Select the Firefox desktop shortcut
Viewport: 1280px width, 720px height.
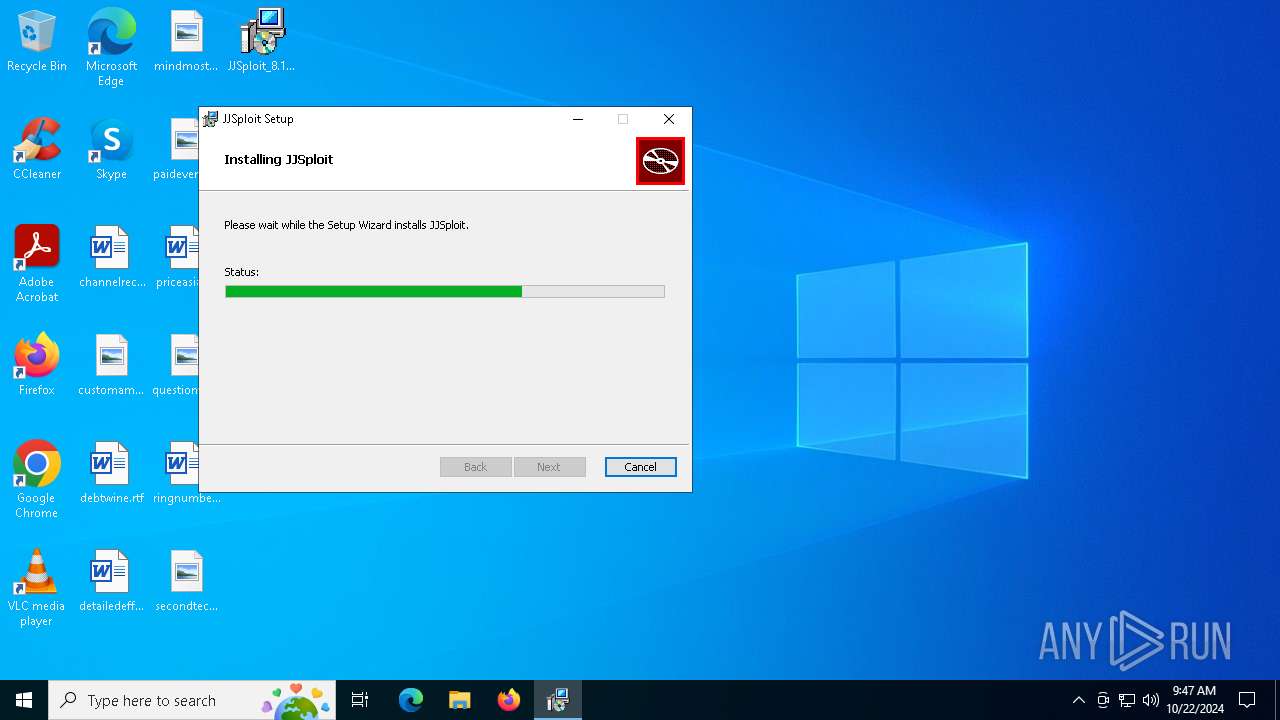coord(37,365)
